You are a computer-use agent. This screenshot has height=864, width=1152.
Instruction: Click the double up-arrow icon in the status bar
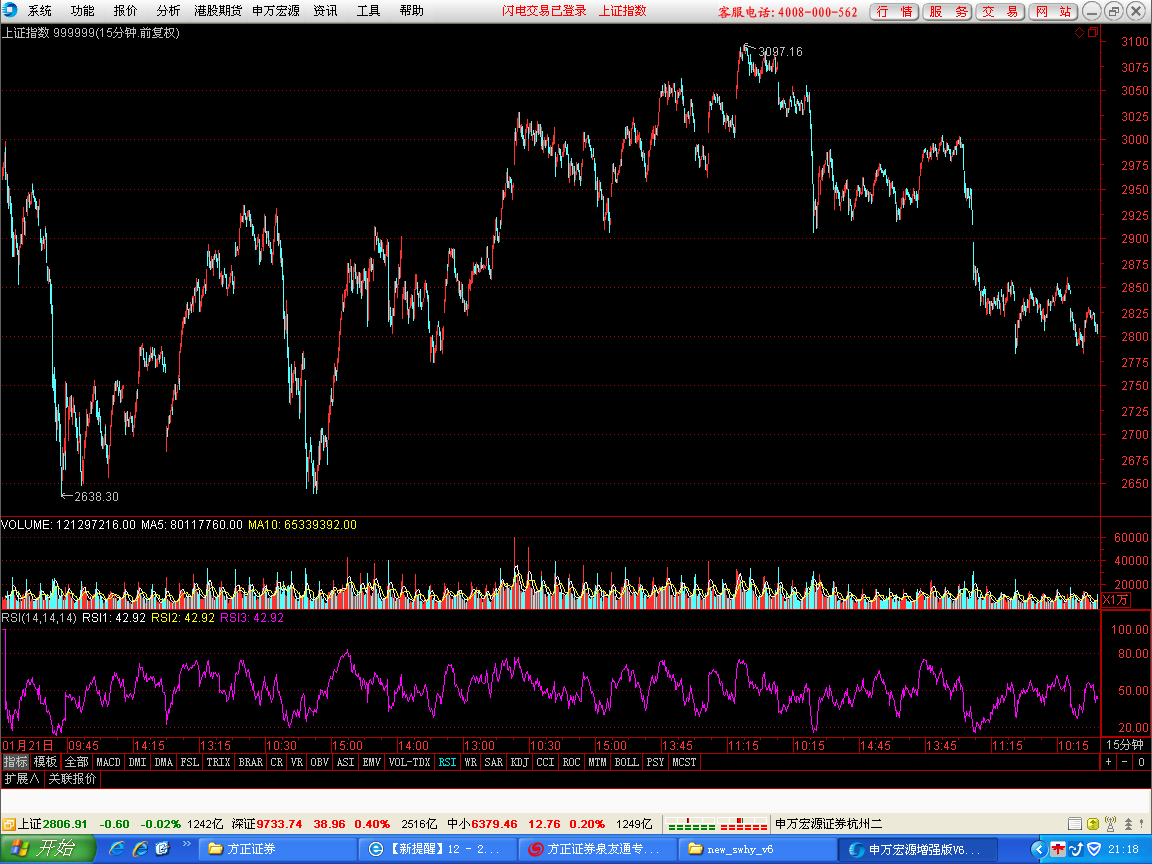(x=1128, y=824)
